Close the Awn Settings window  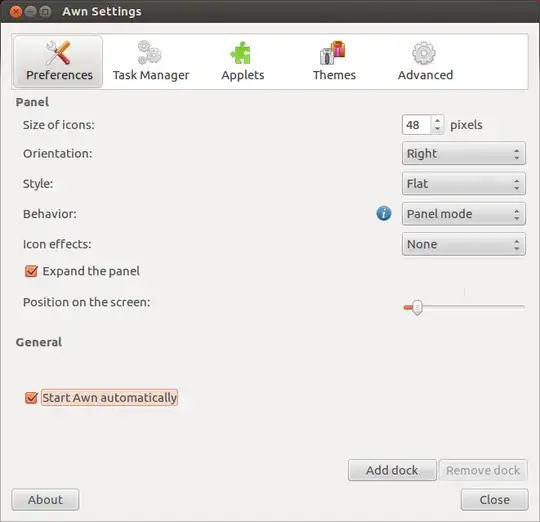point(15,12)
